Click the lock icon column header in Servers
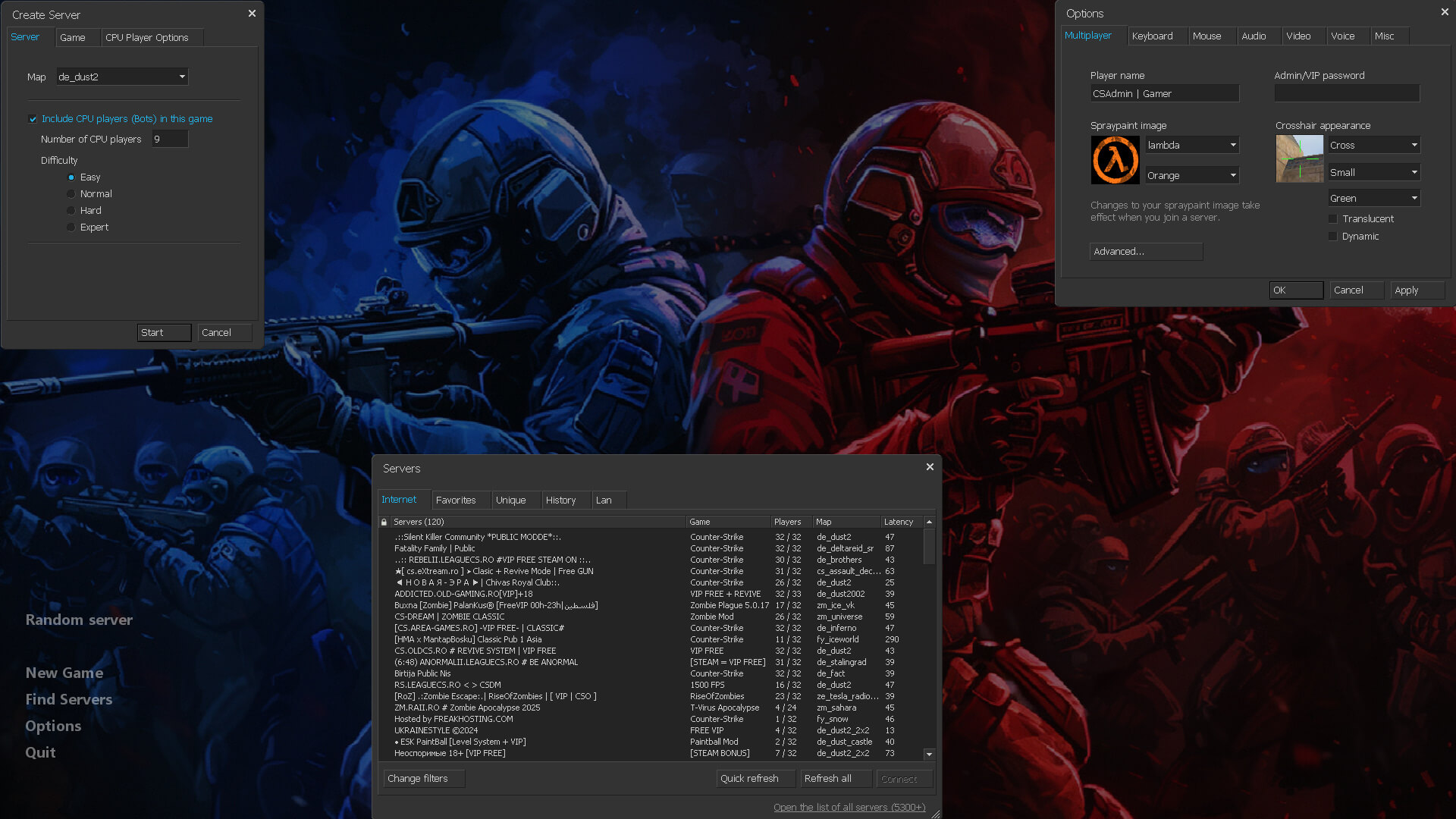The height and width of the screenshot is (819, 1456). [x=384, y=522]
